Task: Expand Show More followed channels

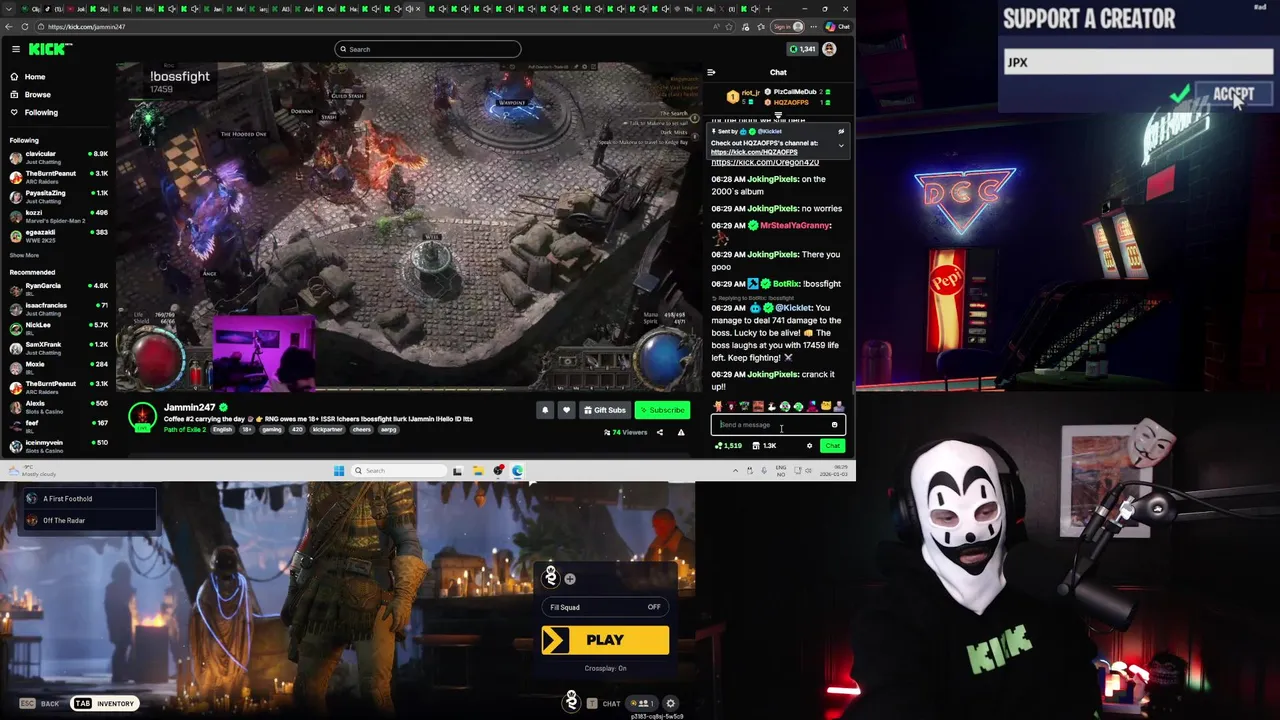Action: 25,255
